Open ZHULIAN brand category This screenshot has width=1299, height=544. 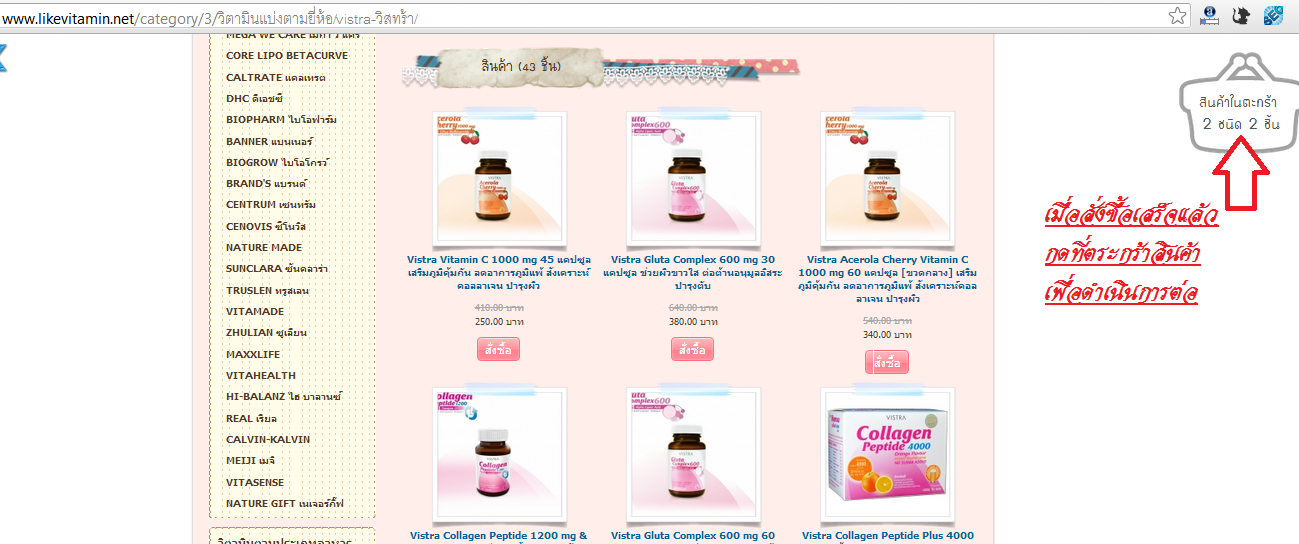click(266, 332)
